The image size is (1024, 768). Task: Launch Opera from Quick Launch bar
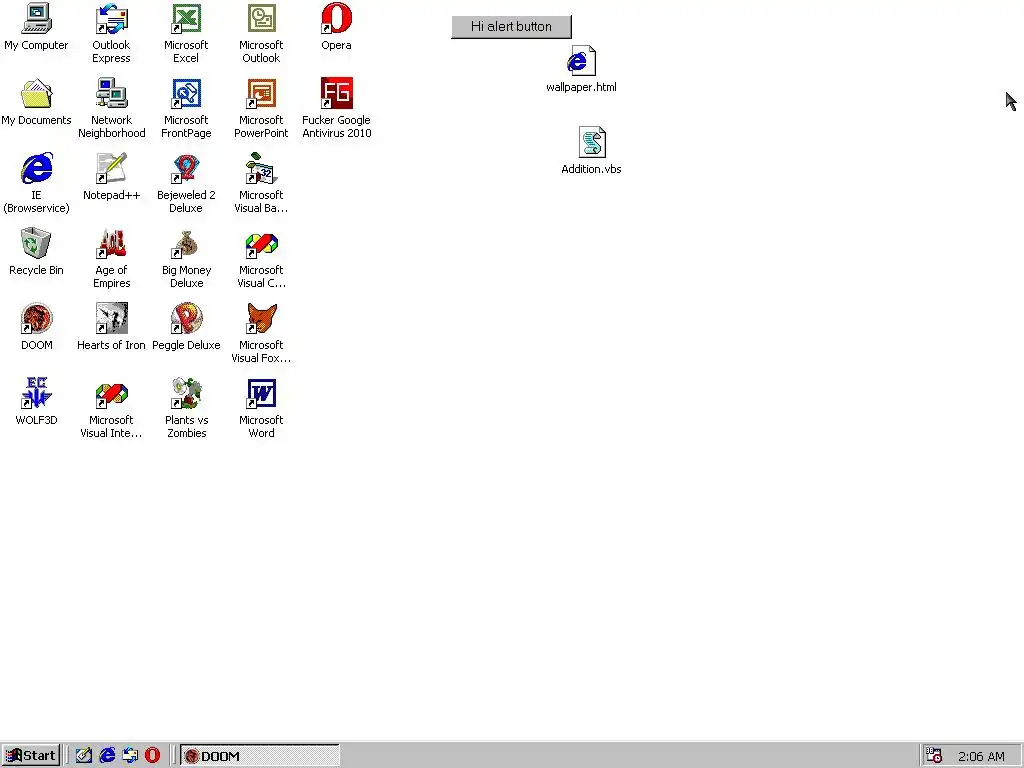(152, 756)
